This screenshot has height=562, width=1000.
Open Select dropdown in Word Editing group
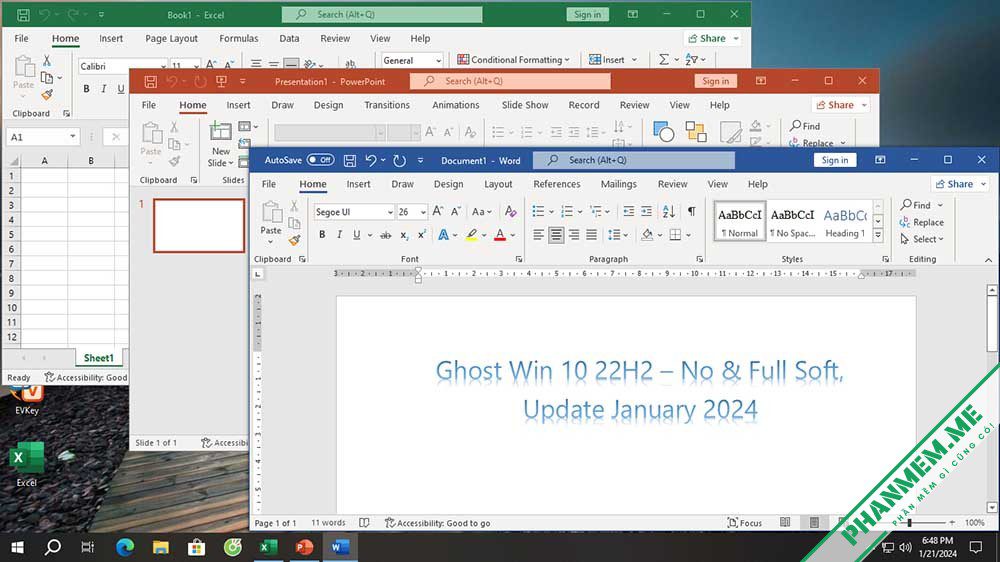[x=922, y=239]
